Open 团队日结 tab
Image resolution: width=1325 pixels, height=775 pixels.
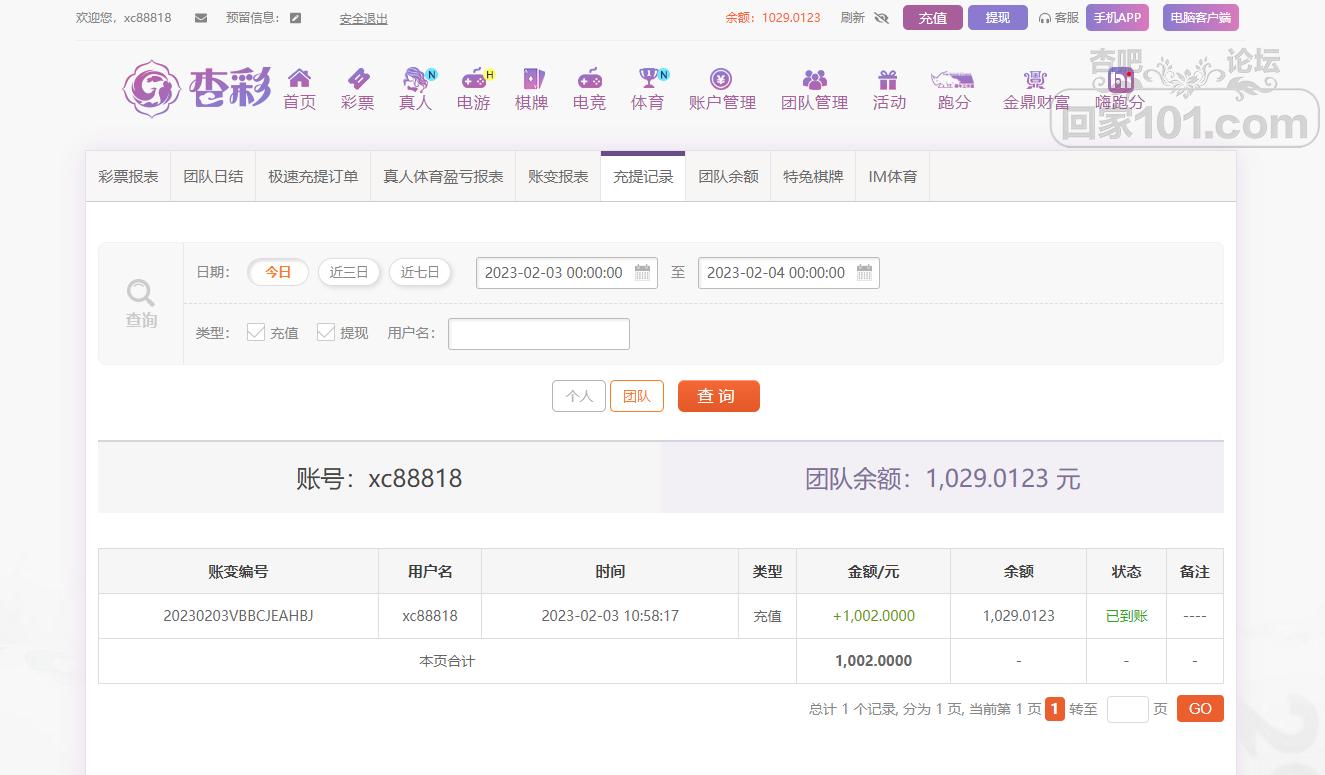(x=213, y=177)
